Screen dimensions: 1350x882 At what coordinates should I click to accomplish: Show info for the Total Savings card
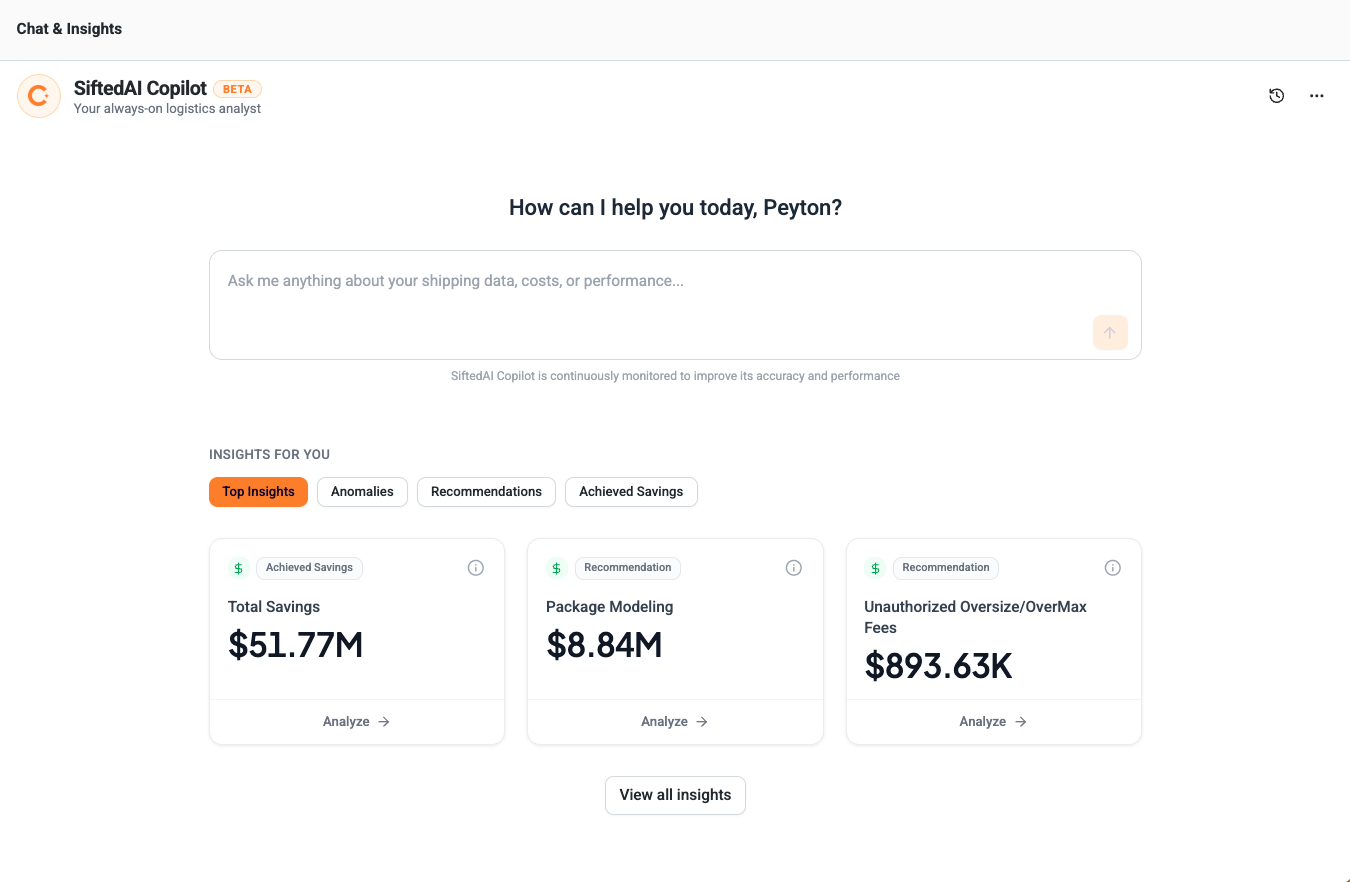[476, 568]
